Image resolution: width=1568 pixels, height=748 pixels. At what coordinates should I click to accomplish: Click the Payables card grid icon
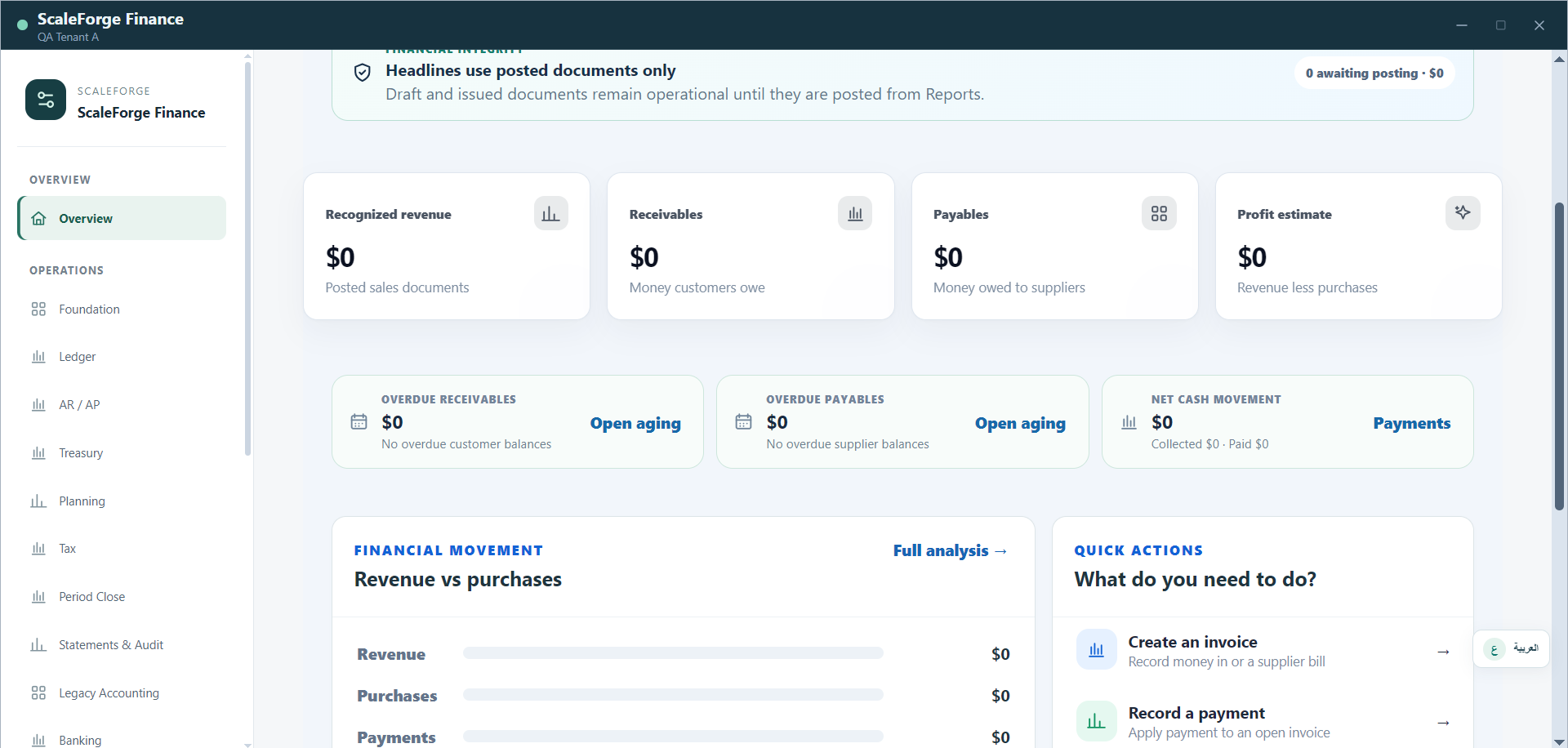tap(1159, 214)
